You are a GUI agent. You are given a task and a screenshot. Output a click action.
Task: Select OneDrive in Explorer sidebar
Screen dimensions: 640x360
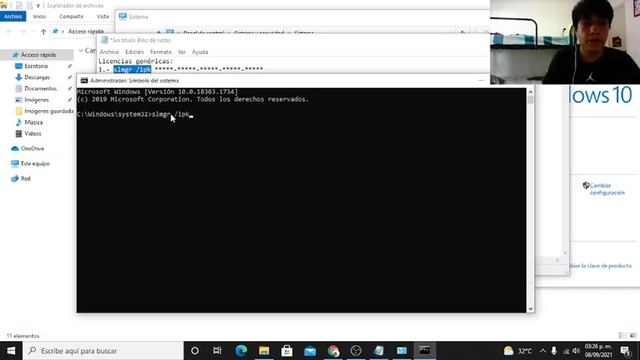click(x=32, y=149)
